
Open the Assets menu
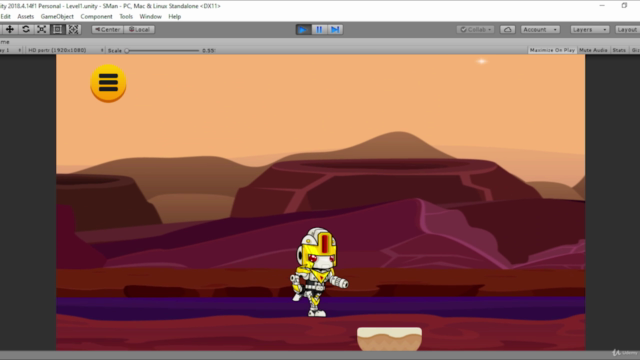[x=25, y=16]
